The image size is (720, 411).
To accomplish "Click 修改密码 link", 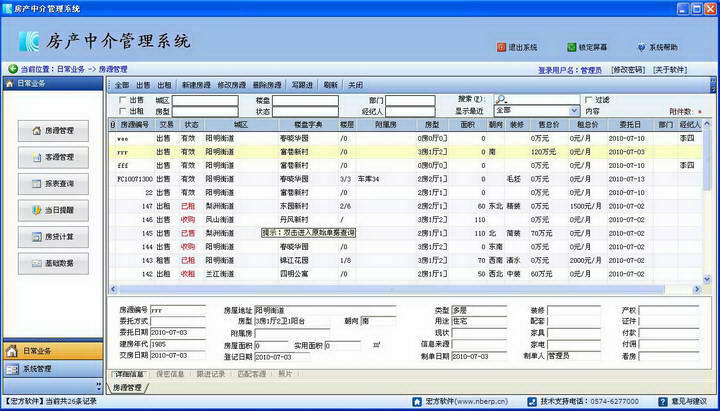I will (x=628, y=70).
